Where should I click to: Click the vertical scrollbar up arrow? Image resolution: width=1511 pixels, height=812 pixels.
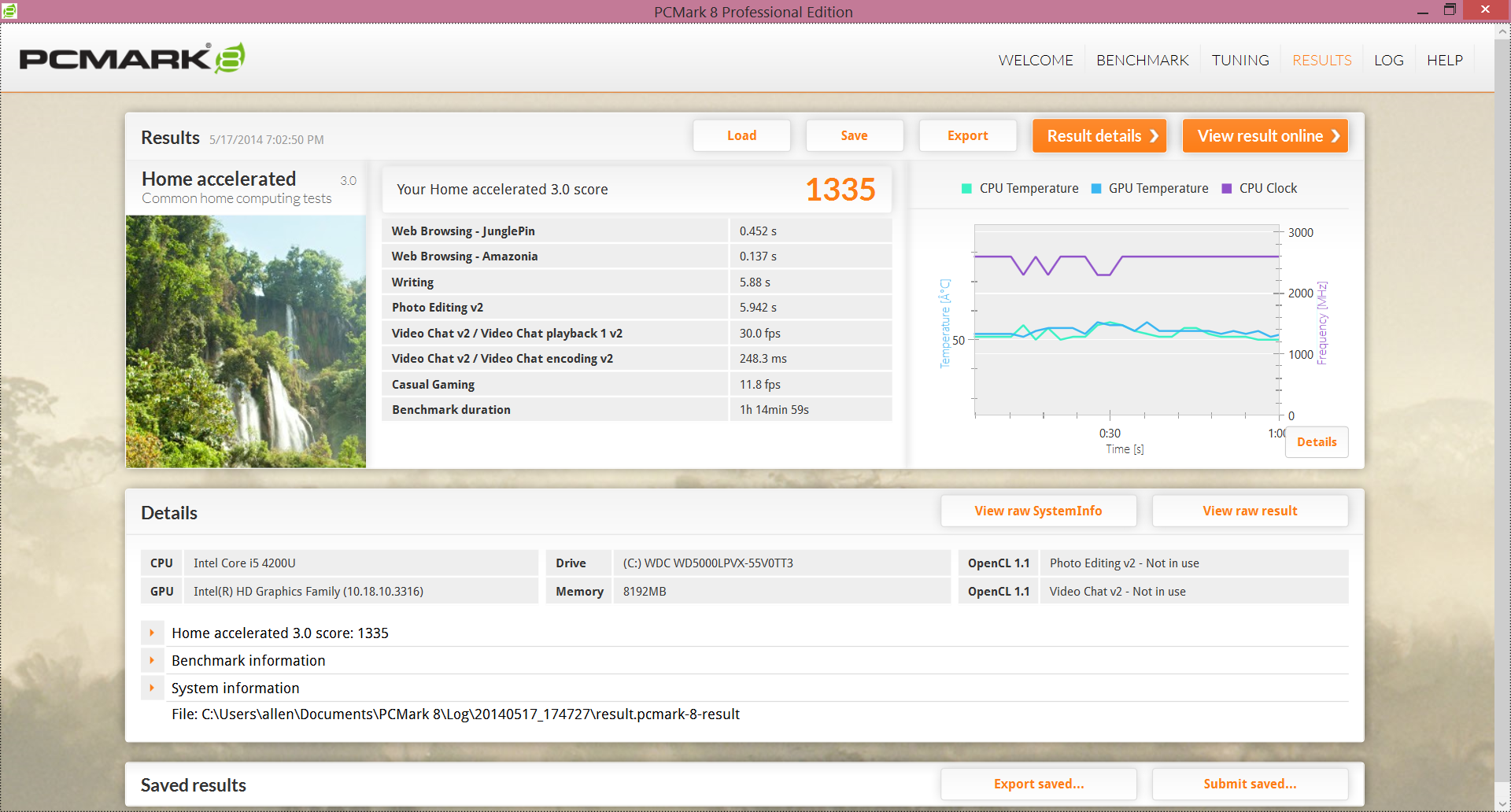(x=1502, y=32)
